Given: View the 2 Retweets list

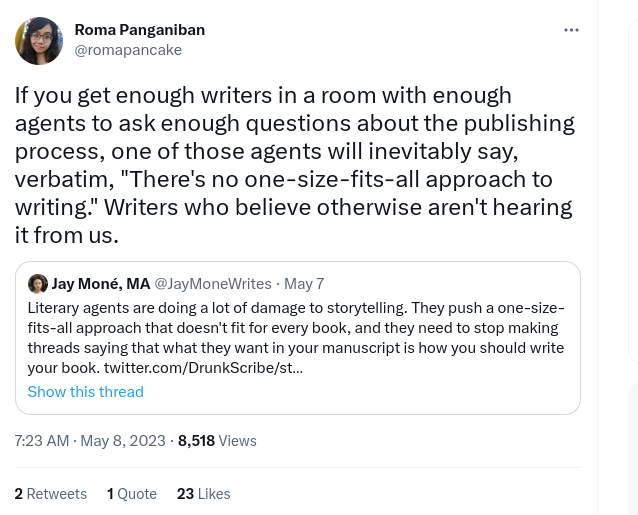Looking at the screenshot, I should [50, 494].
